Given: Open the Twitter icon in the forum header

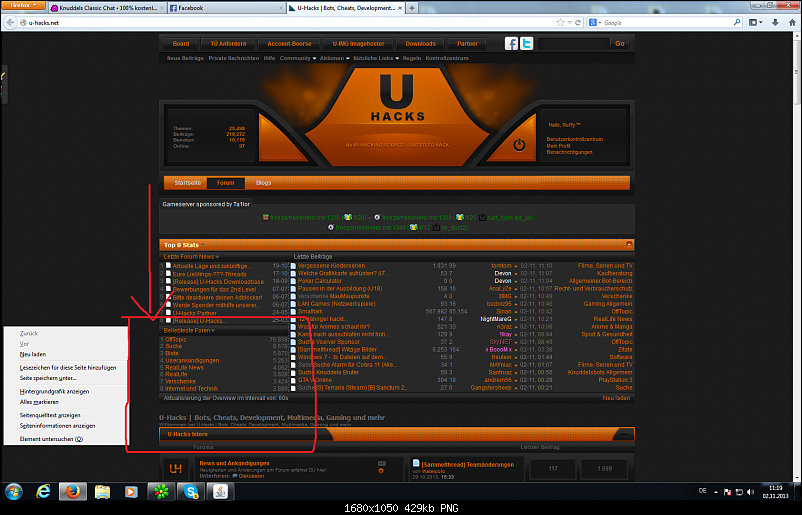Looking at the screenshot, I should pos(526,43).
